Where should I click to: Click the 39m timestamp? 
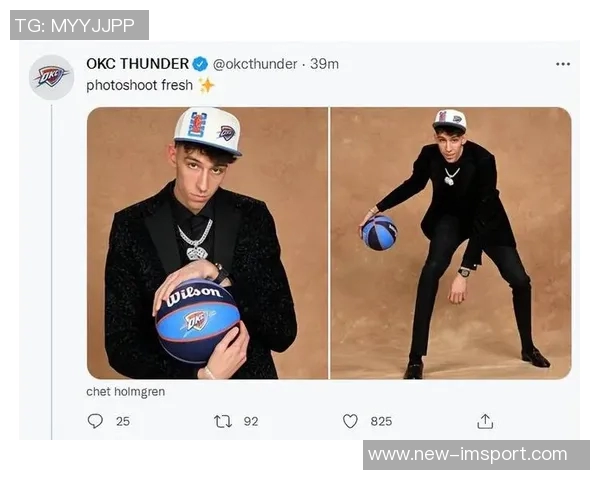324,64
